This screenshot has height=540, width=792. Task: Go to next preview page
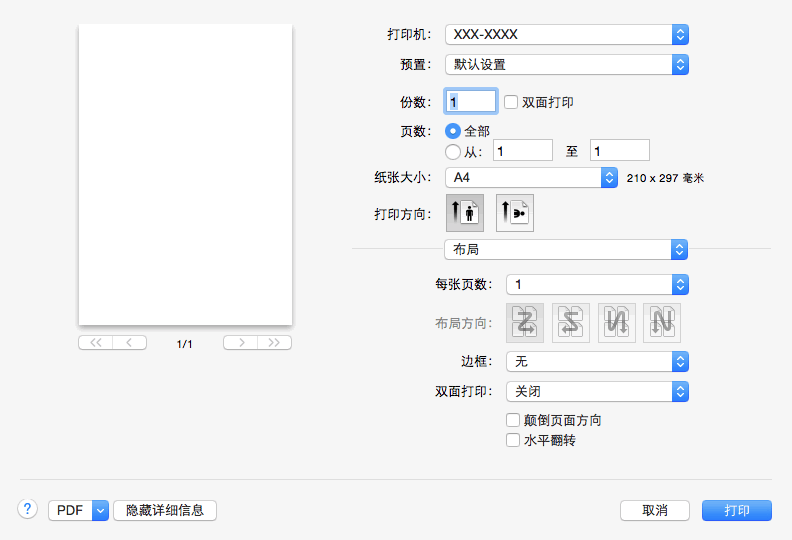click(240, 342)
